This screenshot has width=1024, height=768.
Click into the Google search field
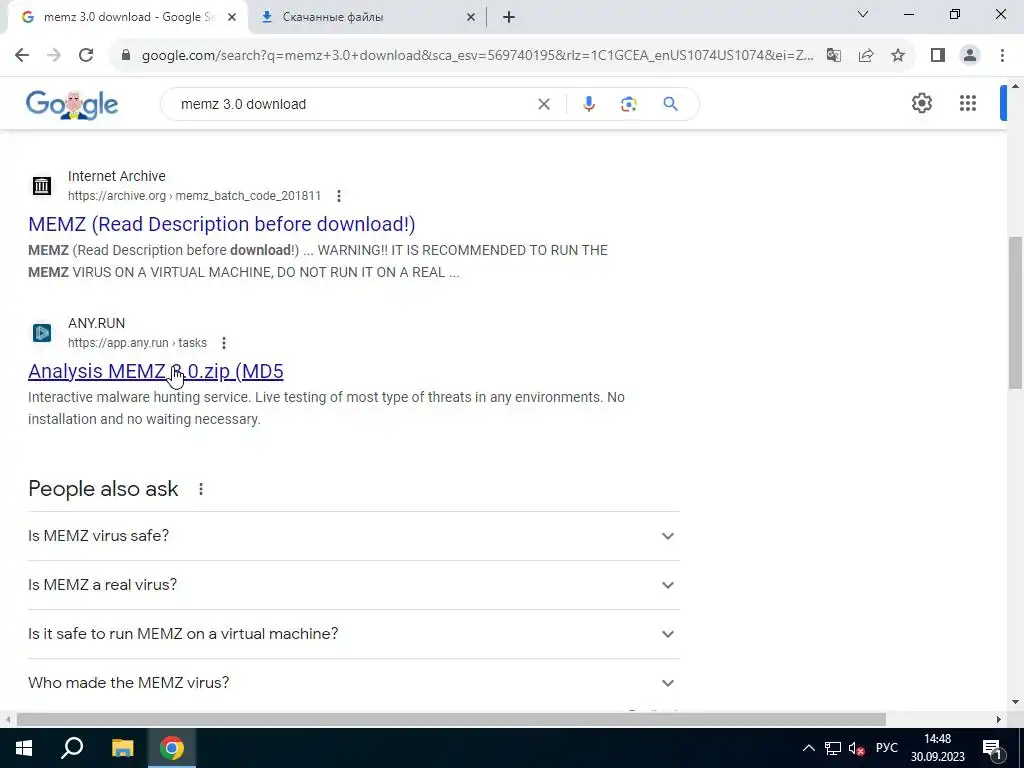click(353, 104)
